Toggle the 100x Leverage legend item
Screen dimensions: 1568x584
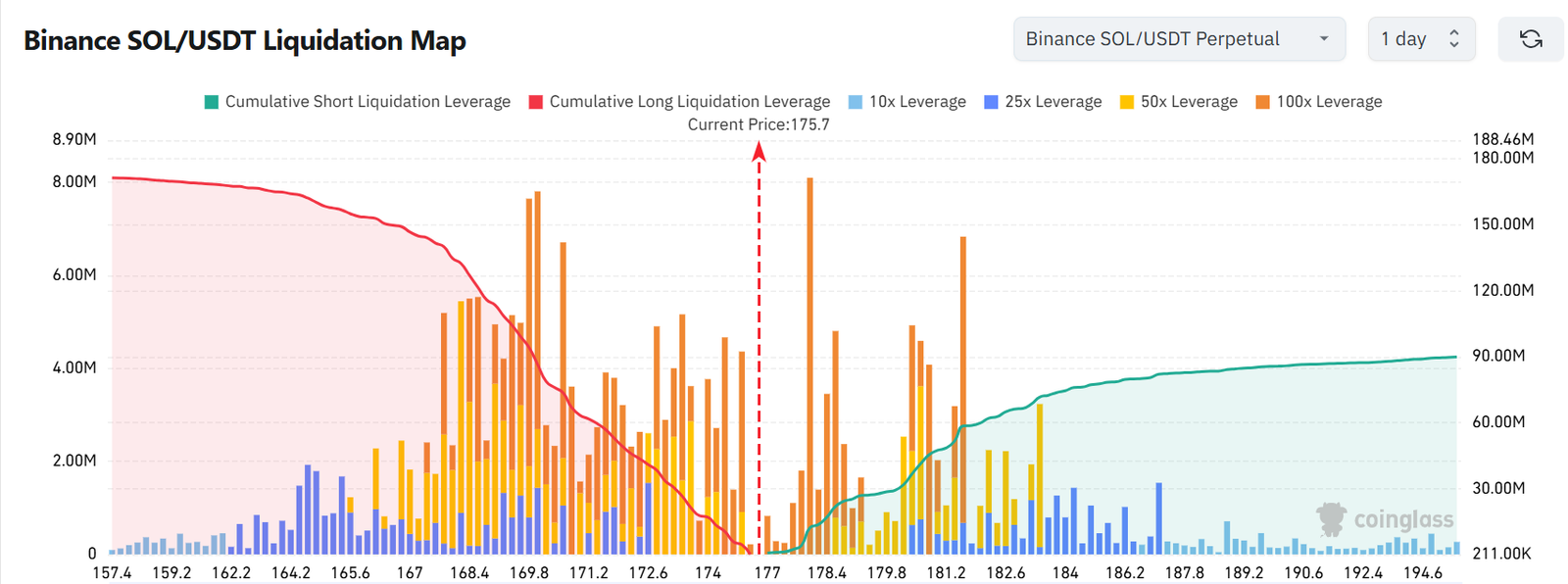(x=1319, y=102)
